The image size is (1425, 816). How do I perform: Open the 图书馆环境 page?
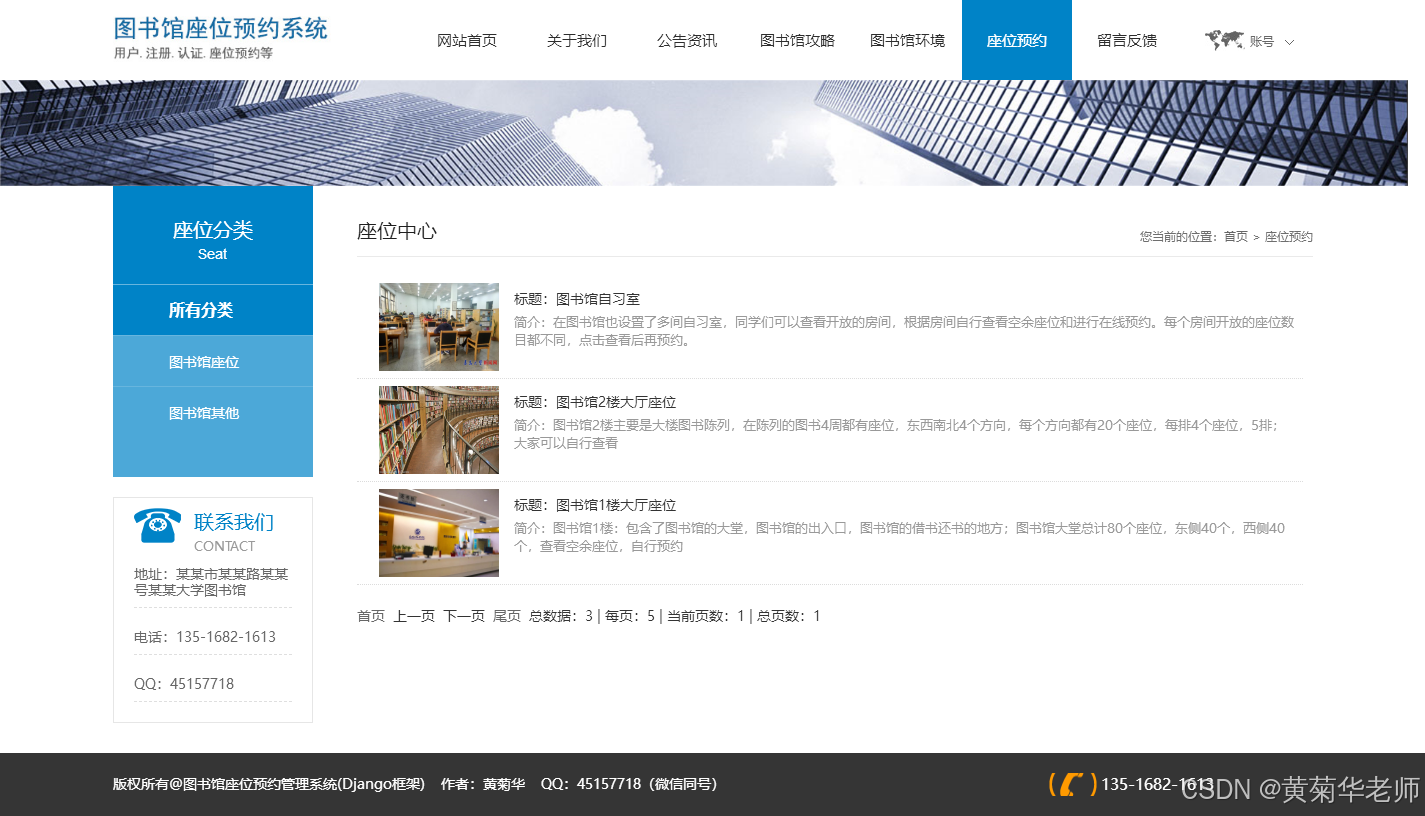point(908,41)
